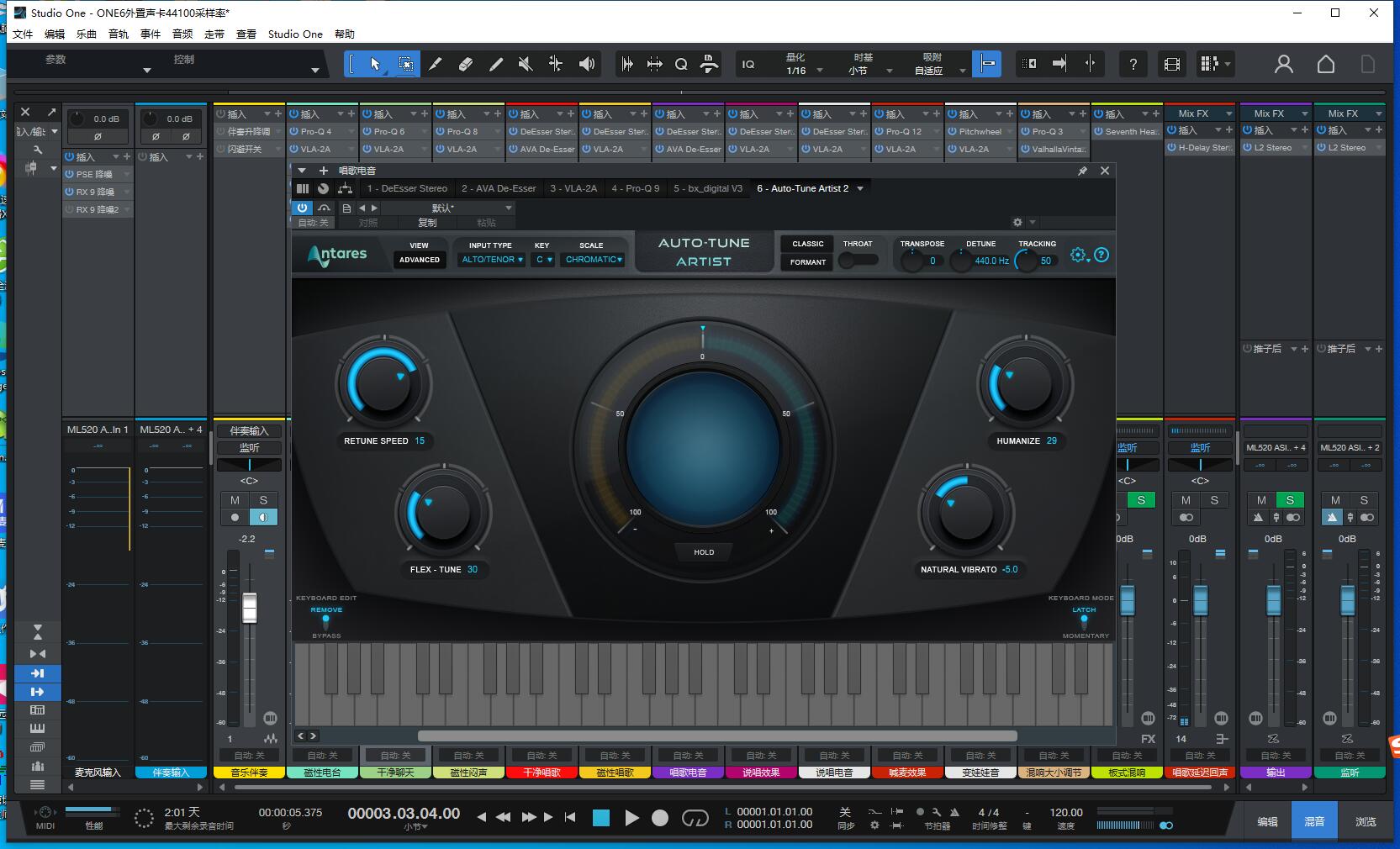
Task: Open the 编辑 view button
Action: pos(1267,821)
